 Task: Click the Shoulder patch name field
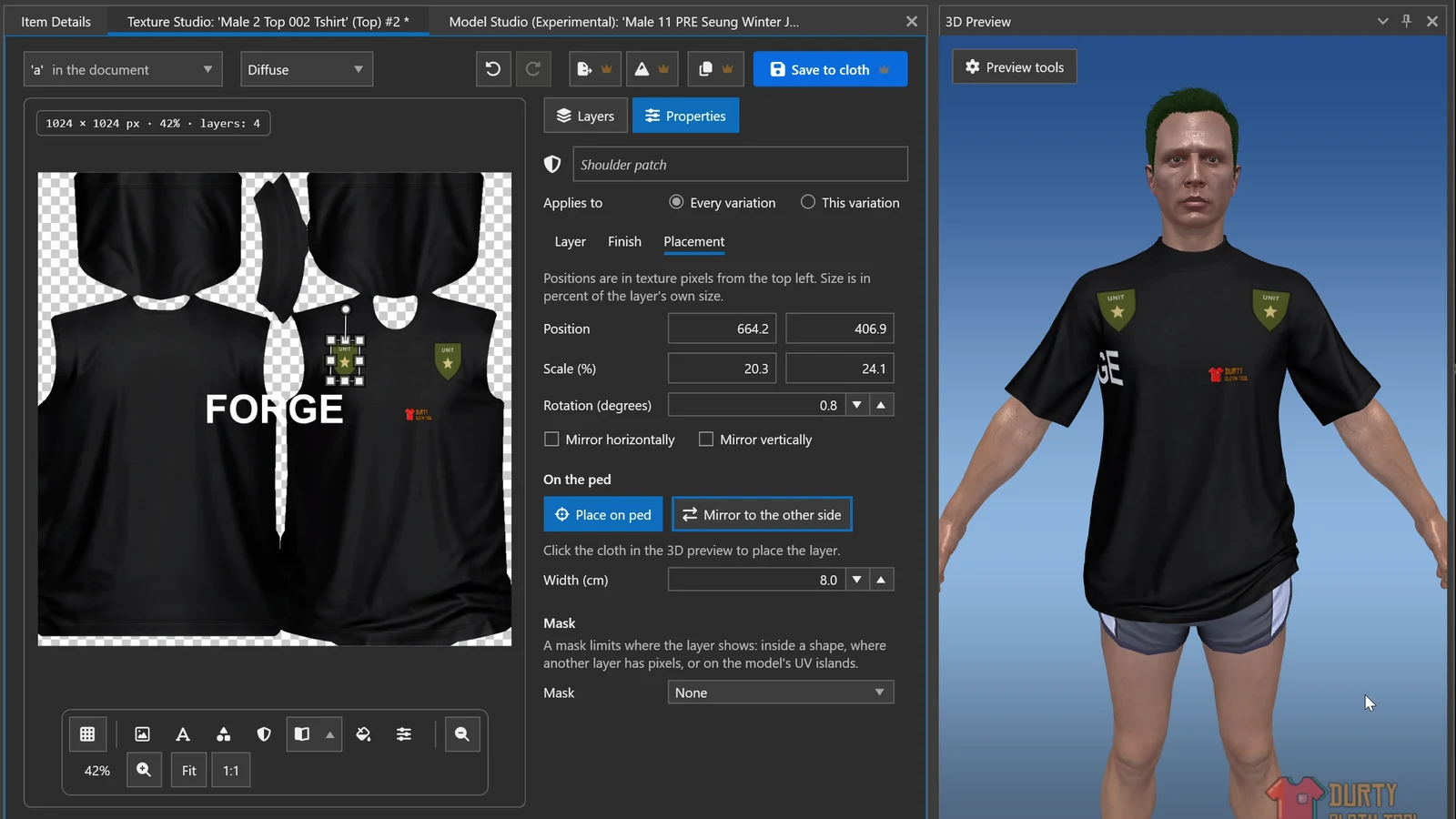coord(740,164)
